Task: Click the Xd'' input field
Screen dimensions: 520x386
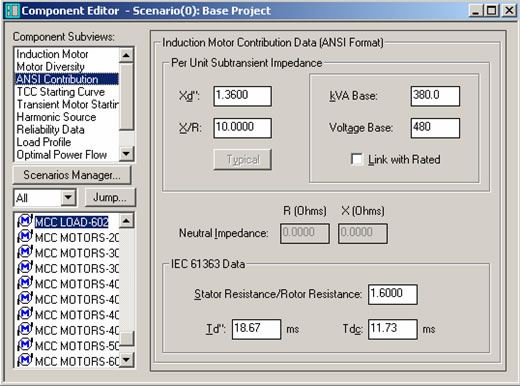Action: click(x=242, y=96)
